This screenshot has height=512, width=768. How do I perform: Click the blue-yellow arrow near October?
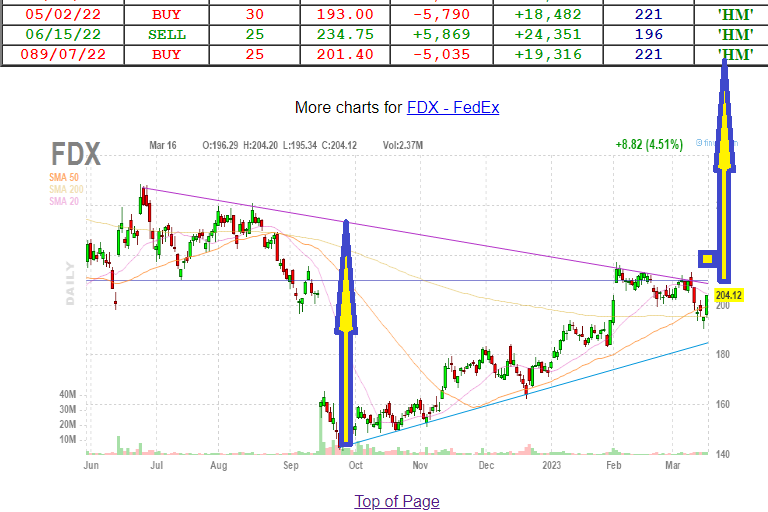[x=347, y=330]
